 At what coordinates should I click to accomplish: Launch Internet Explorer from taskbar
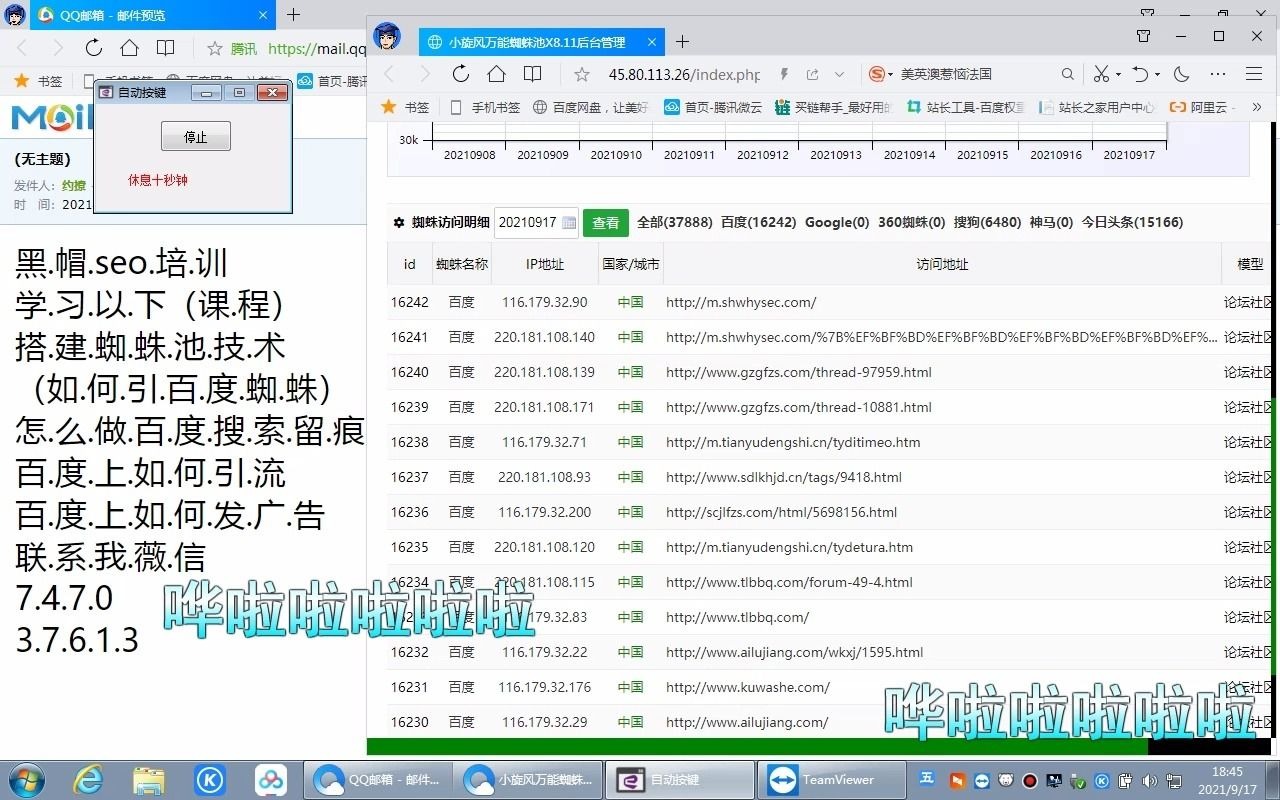click(x=87, y=779)
